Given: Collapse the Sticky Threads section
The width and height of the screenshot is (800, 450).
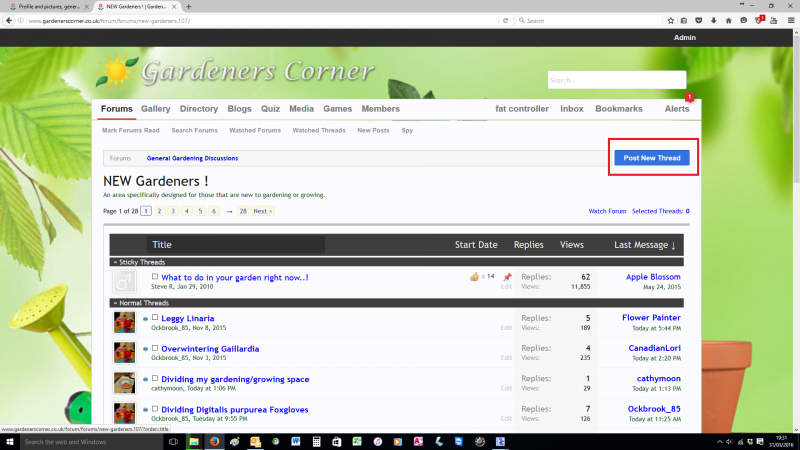Looking at the screenshot, I should point(114,262).
